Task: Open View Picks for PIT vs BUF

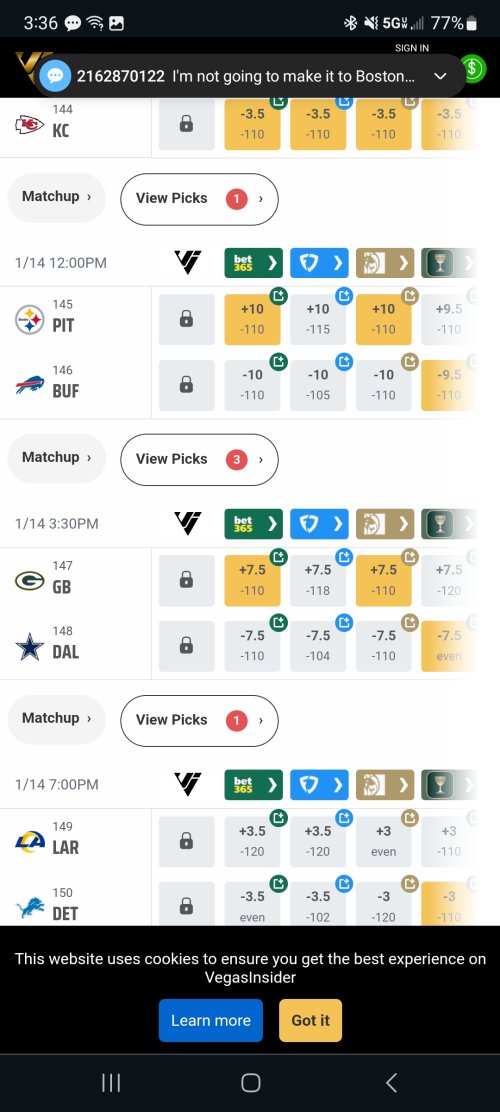Action: 199,460
